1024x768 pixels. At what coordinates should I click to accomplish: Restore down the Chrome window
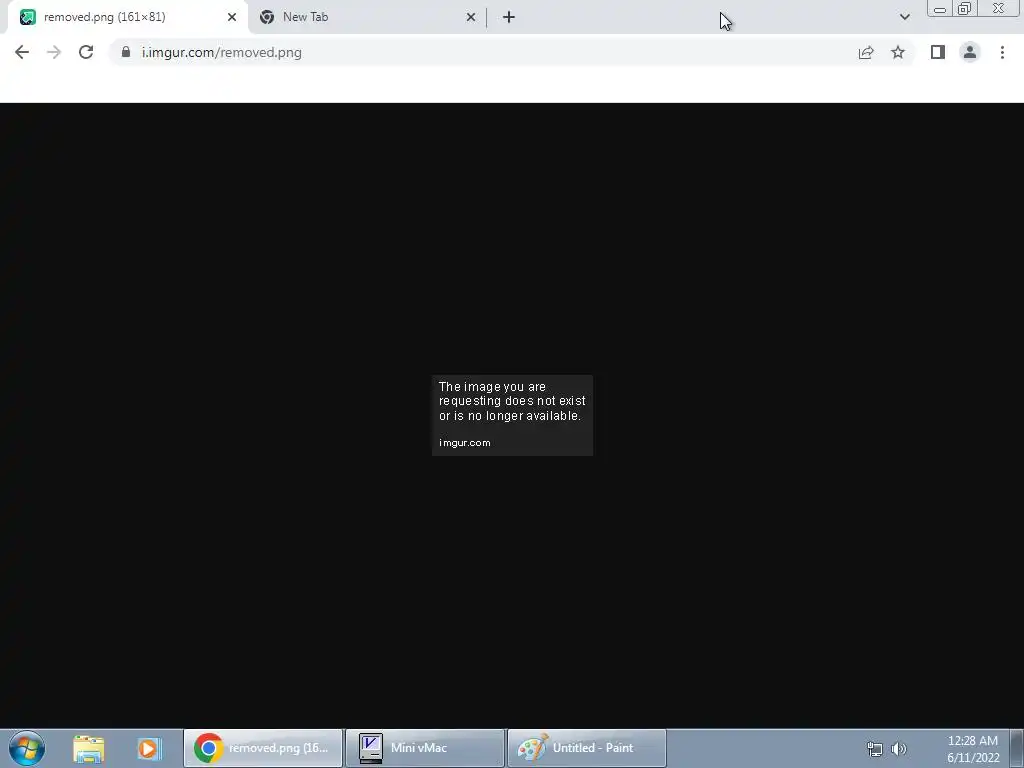point(964,9)
